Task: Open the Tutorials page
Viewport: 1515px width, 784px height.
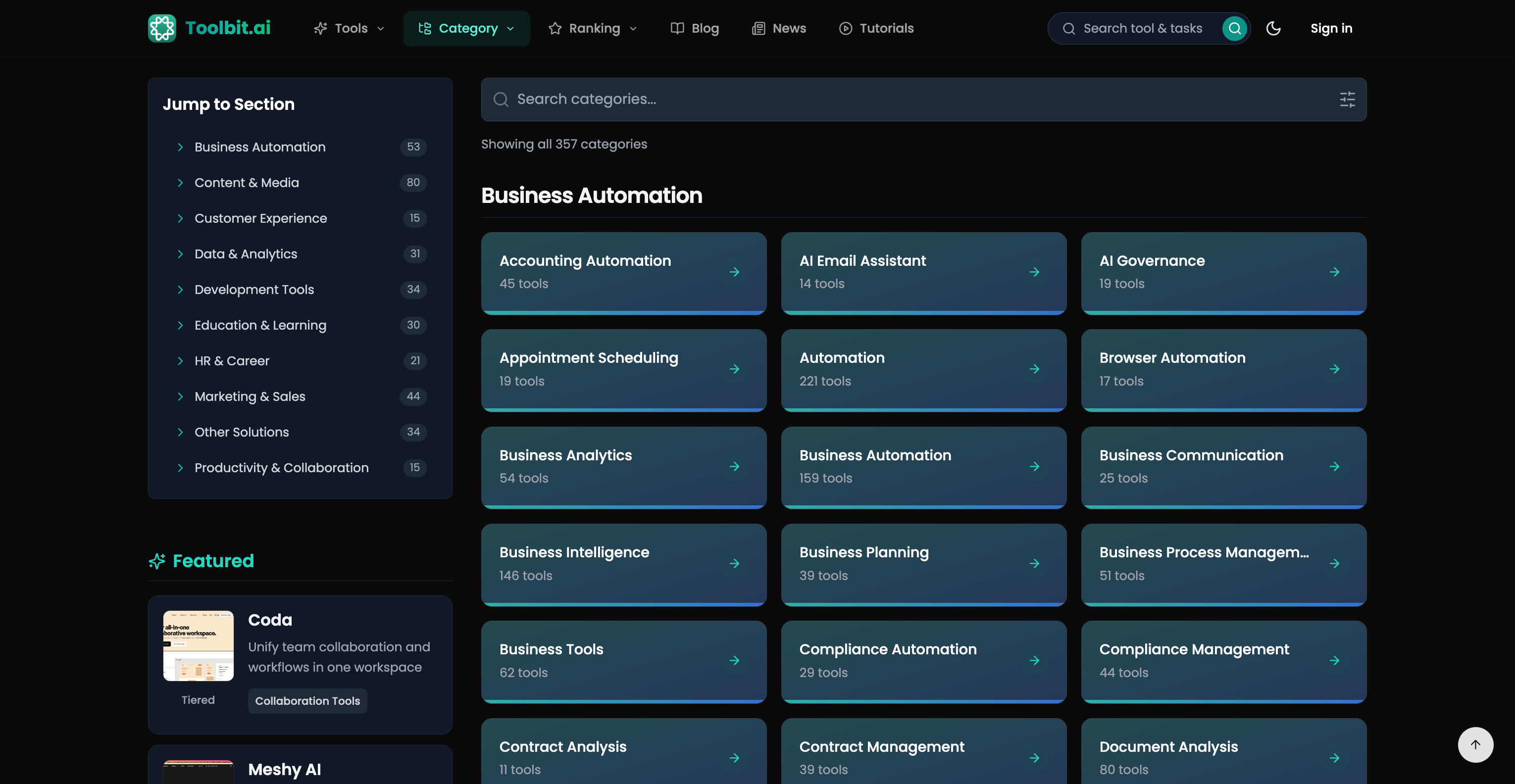Action: coord(876,28)
